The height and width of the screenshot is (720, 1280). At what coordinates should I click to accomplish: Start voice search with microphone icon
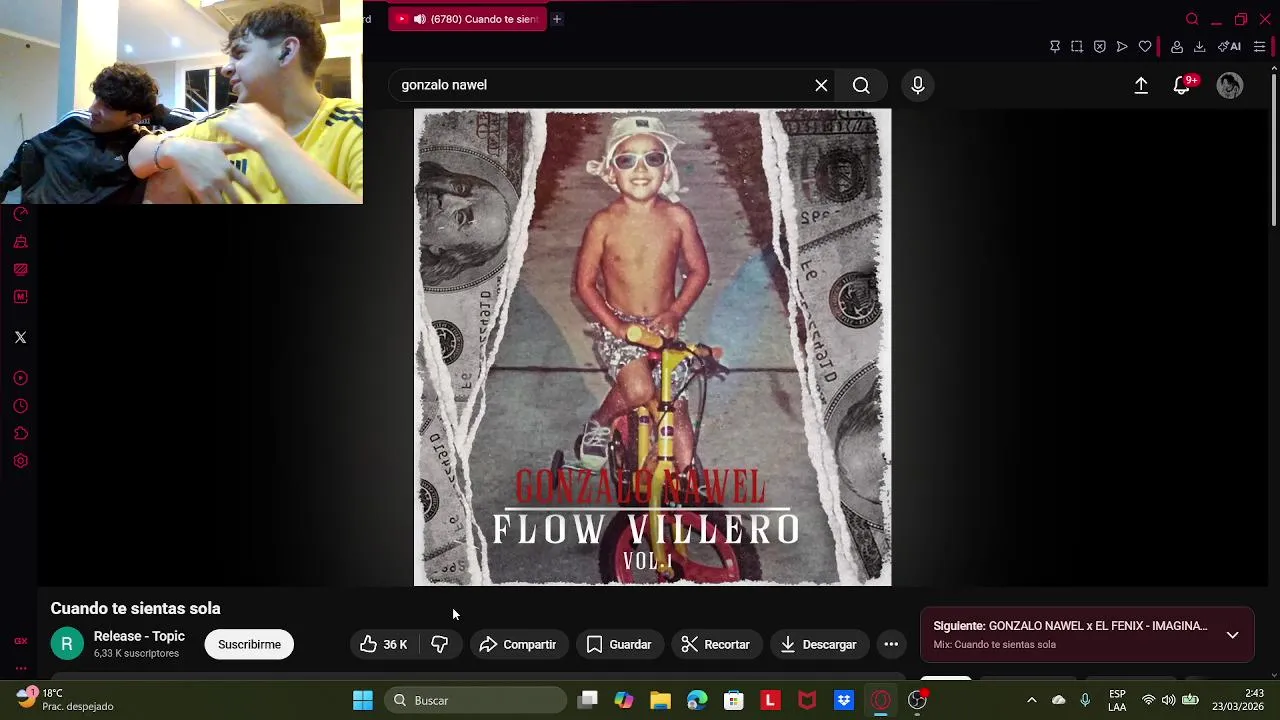[917, 85]
